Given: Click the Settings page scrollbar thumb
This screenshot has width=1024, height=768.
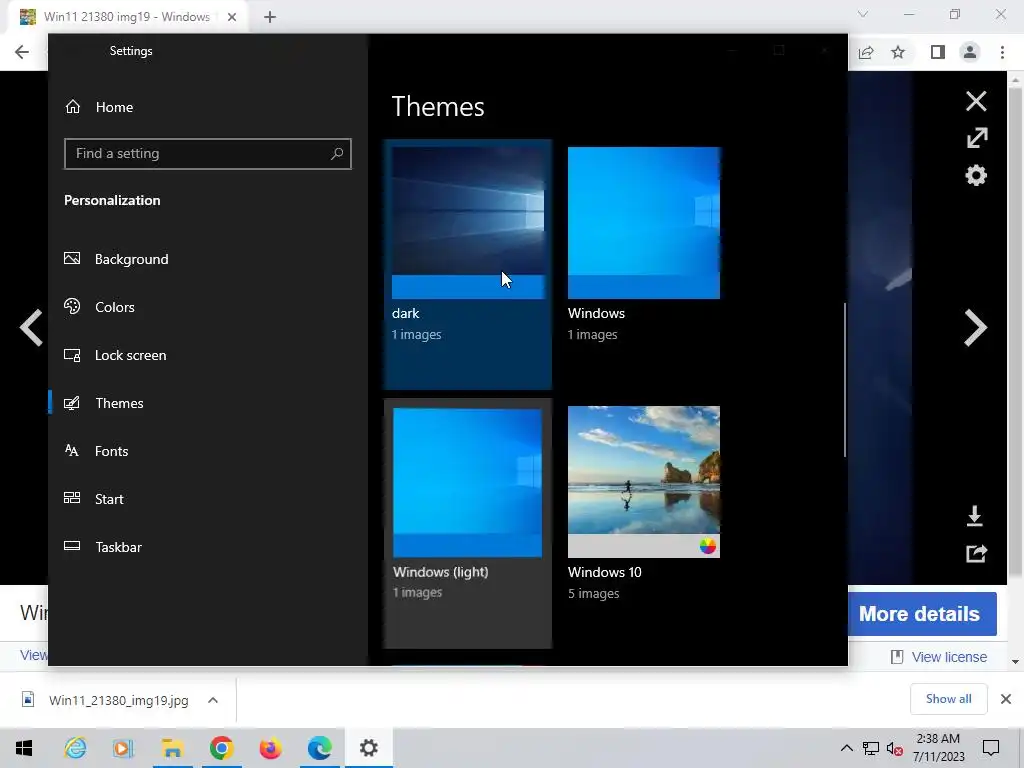Looking at the screenshot, I should click(844, 380).
